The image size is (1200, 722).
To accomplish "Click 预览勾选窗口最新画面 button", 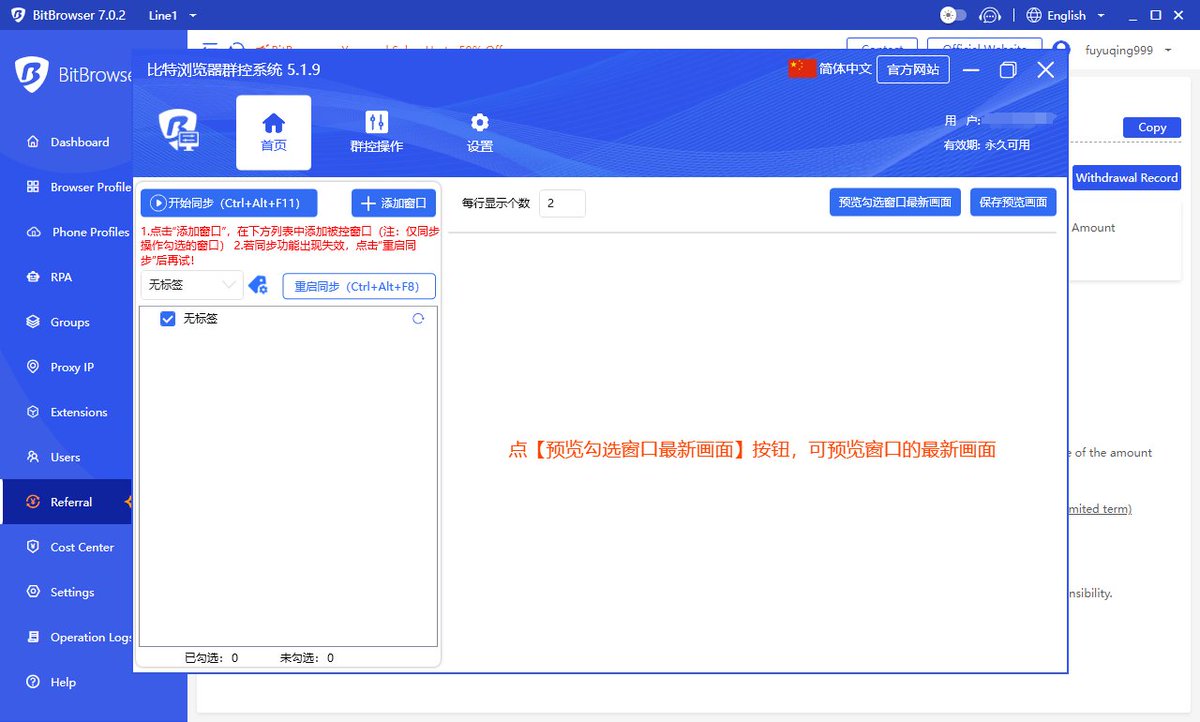I will point(895,202).
